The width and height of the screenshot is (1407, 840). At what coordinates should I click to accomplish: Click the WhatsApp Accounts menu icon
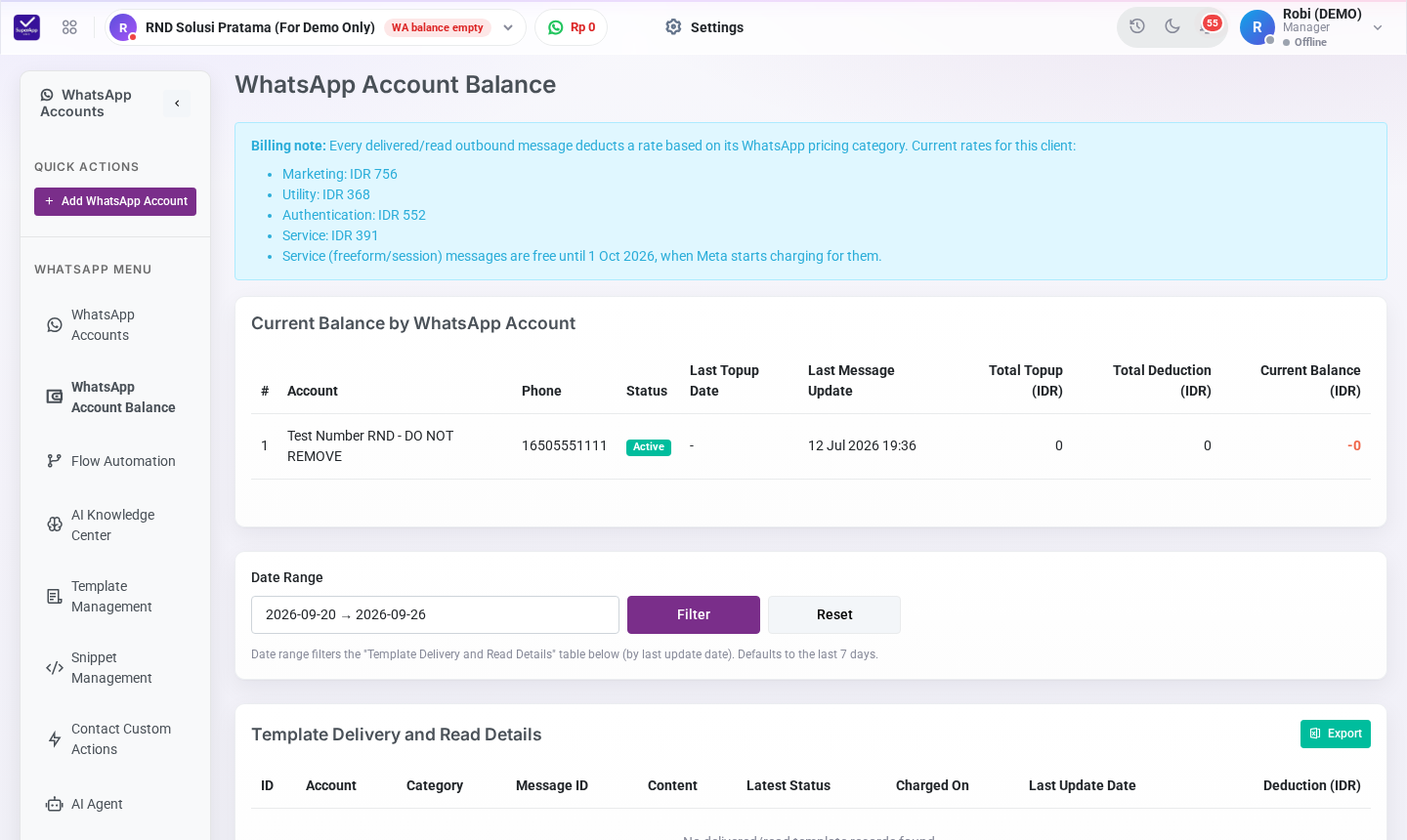click(55, 325)
